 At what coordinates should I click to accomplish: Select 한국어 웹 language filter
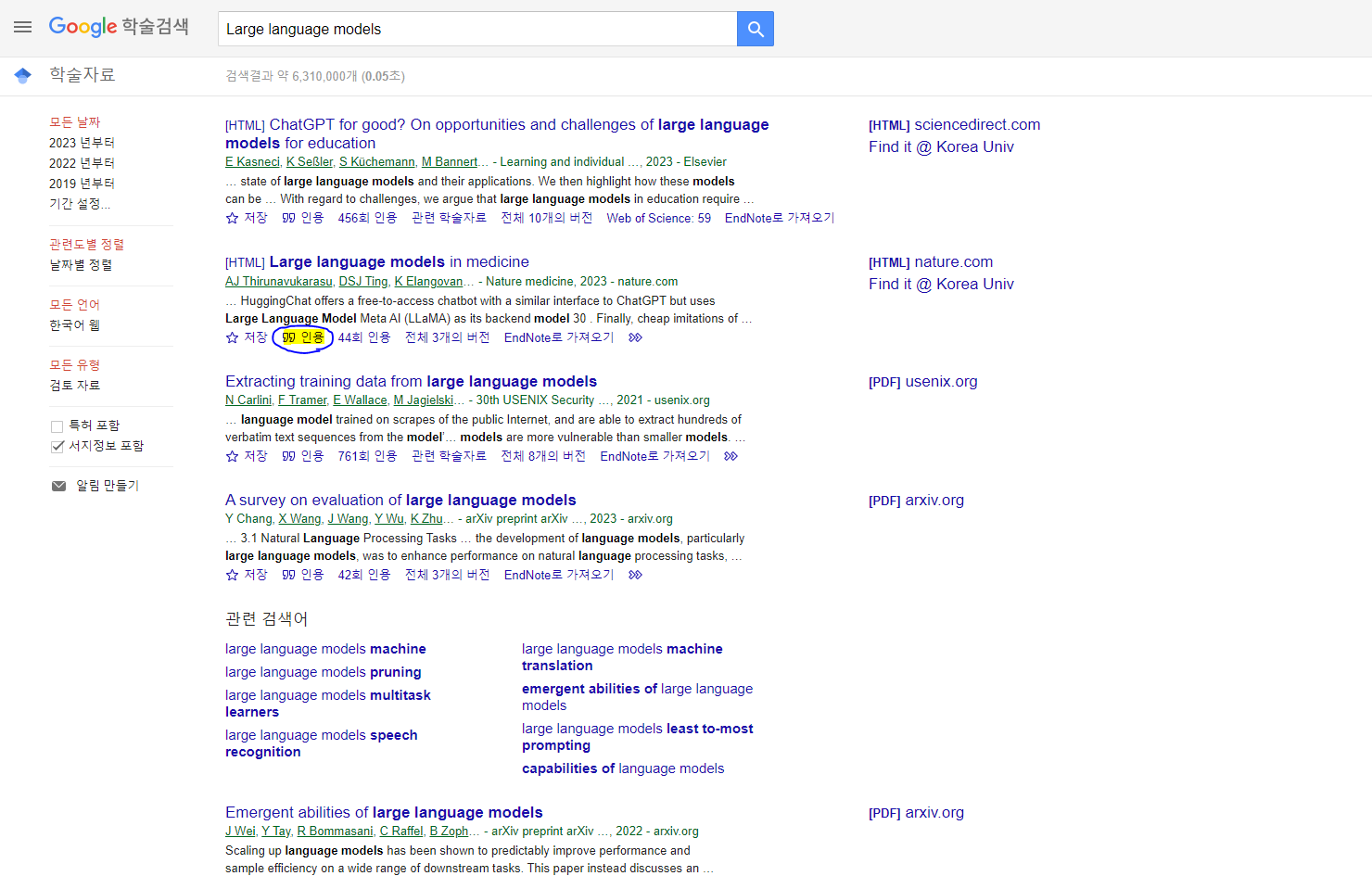75,325
